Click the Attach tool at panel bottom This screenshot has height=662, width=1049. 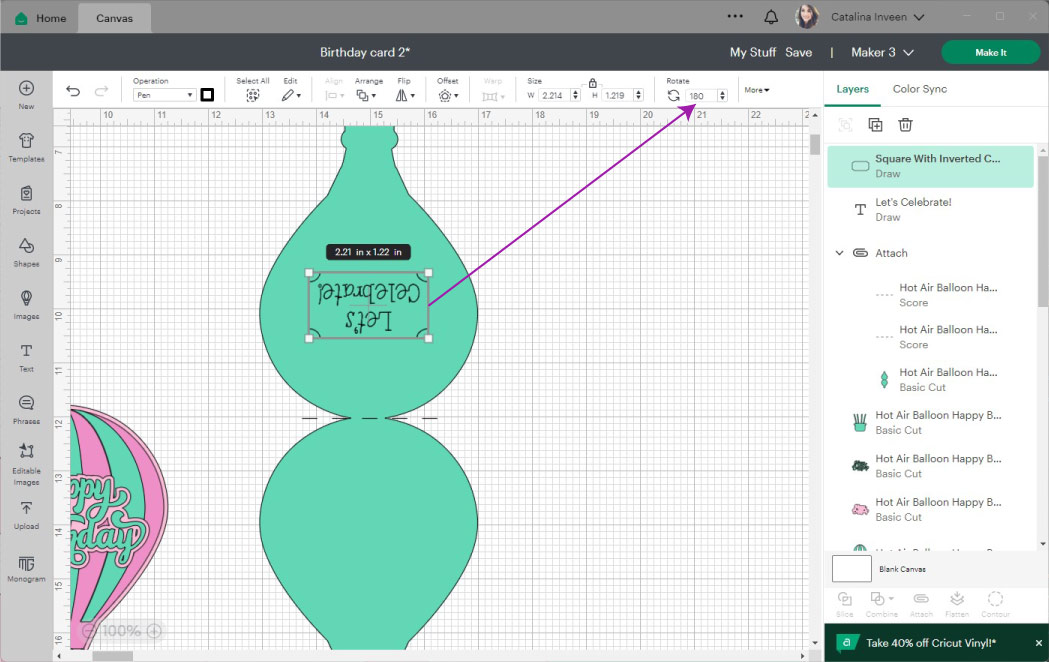[921, 604]
